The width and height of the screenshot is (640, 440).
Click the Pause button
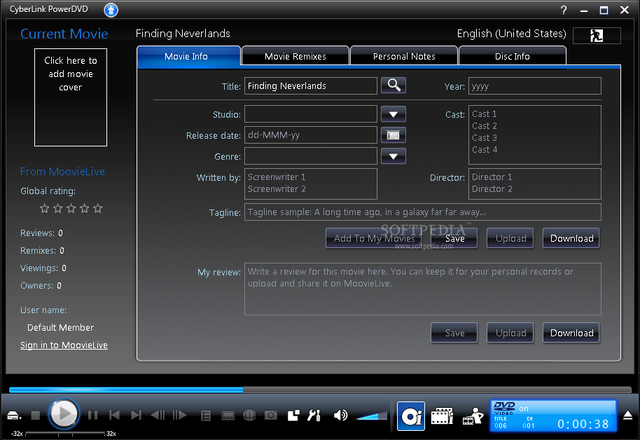point(93,416)
